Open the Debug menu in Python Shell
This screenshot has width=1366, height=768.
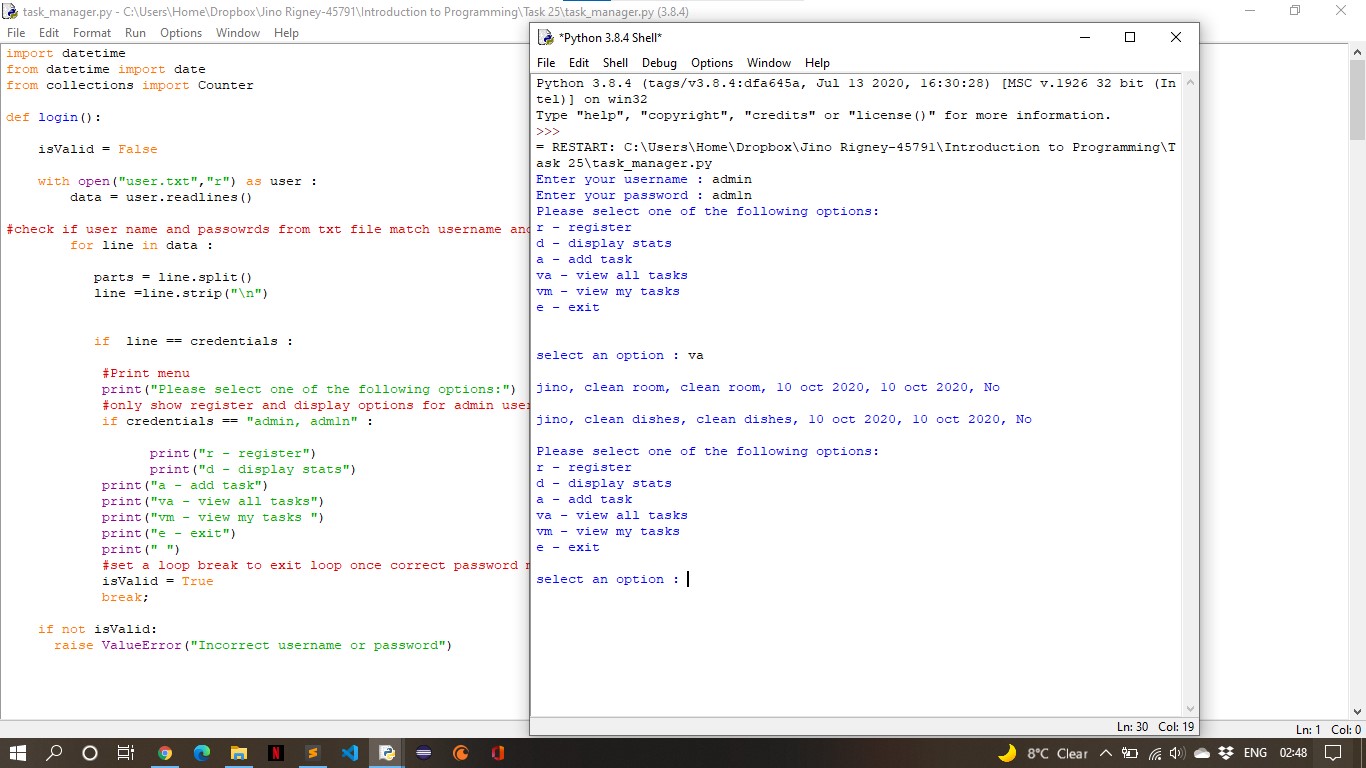click(x=659, y=63)
